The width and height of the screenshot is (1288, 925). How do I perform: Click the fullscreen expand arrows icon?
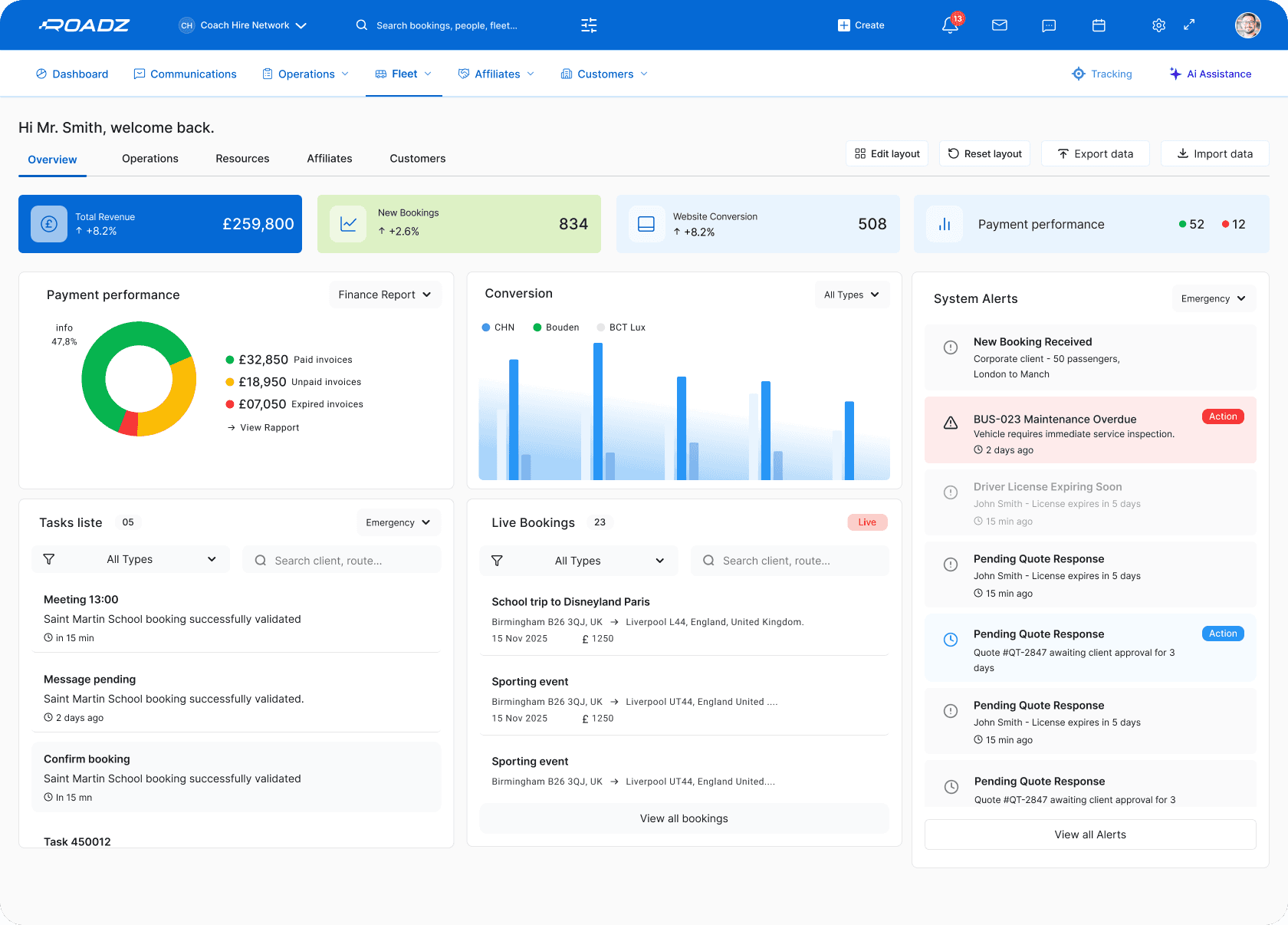tap(1189, 25)
